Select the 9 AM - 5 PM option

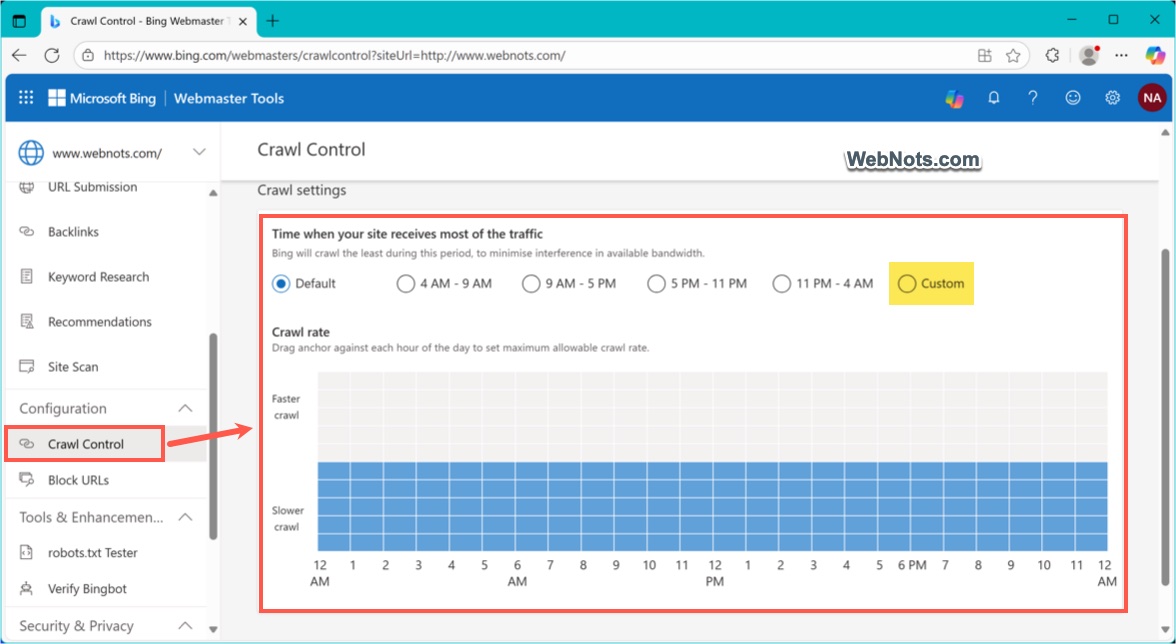point(531,283)
